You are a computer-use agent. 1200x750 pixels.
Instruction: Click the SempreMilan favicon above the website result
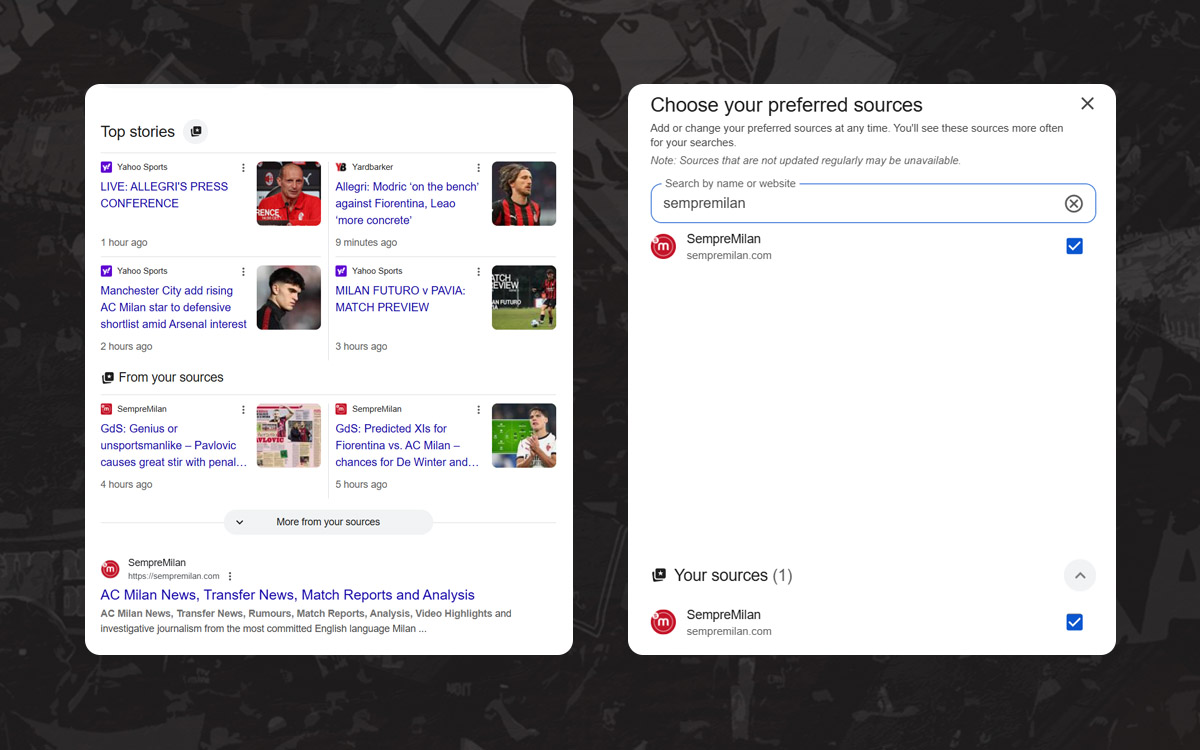pos(110,568)
